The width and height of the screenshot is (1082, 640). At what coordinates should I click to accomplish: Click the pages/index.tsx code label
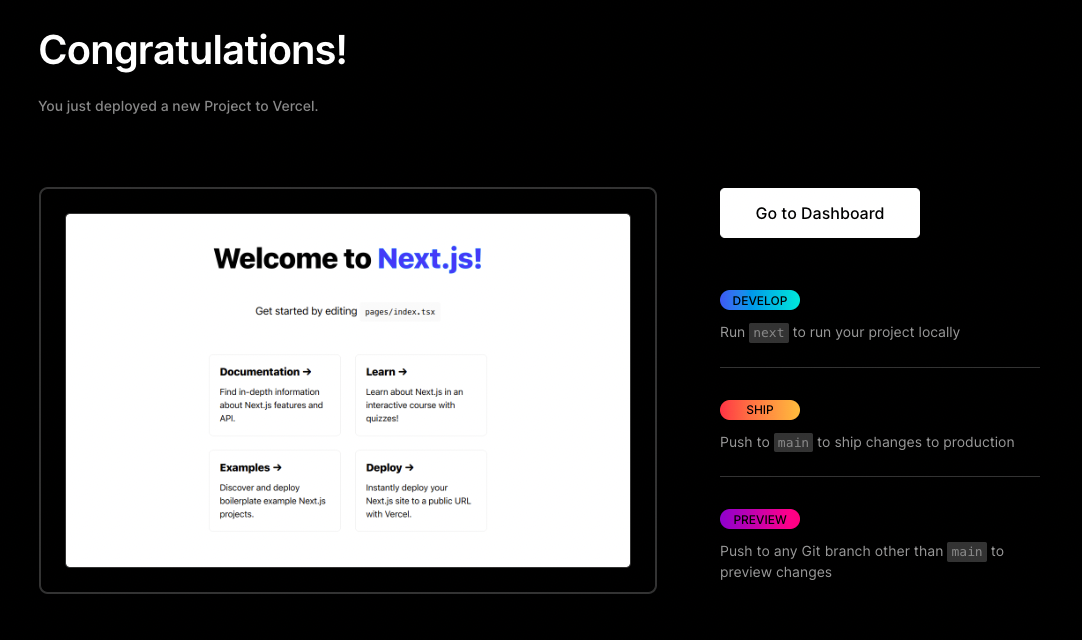[x=400, y=312]
